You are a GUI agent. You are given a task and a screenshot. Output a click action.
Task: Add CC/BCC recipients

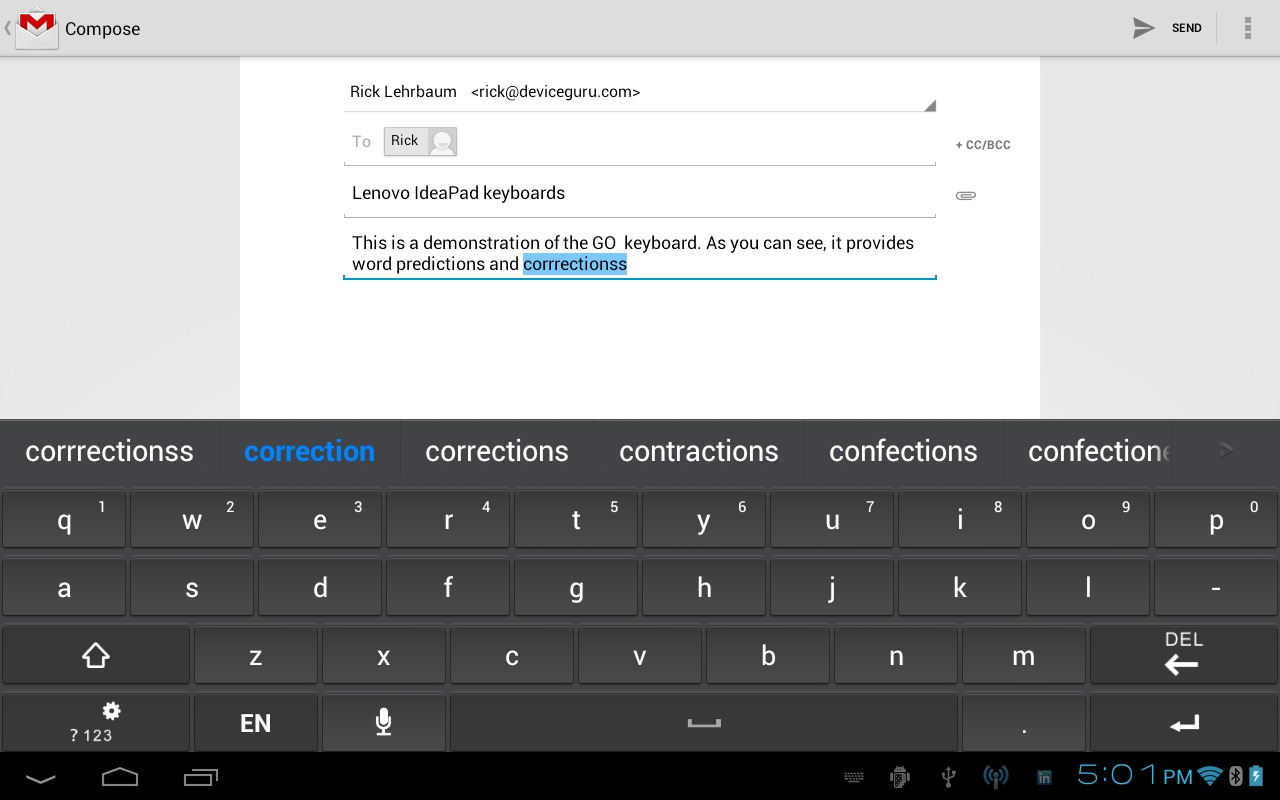coord(983,145)
